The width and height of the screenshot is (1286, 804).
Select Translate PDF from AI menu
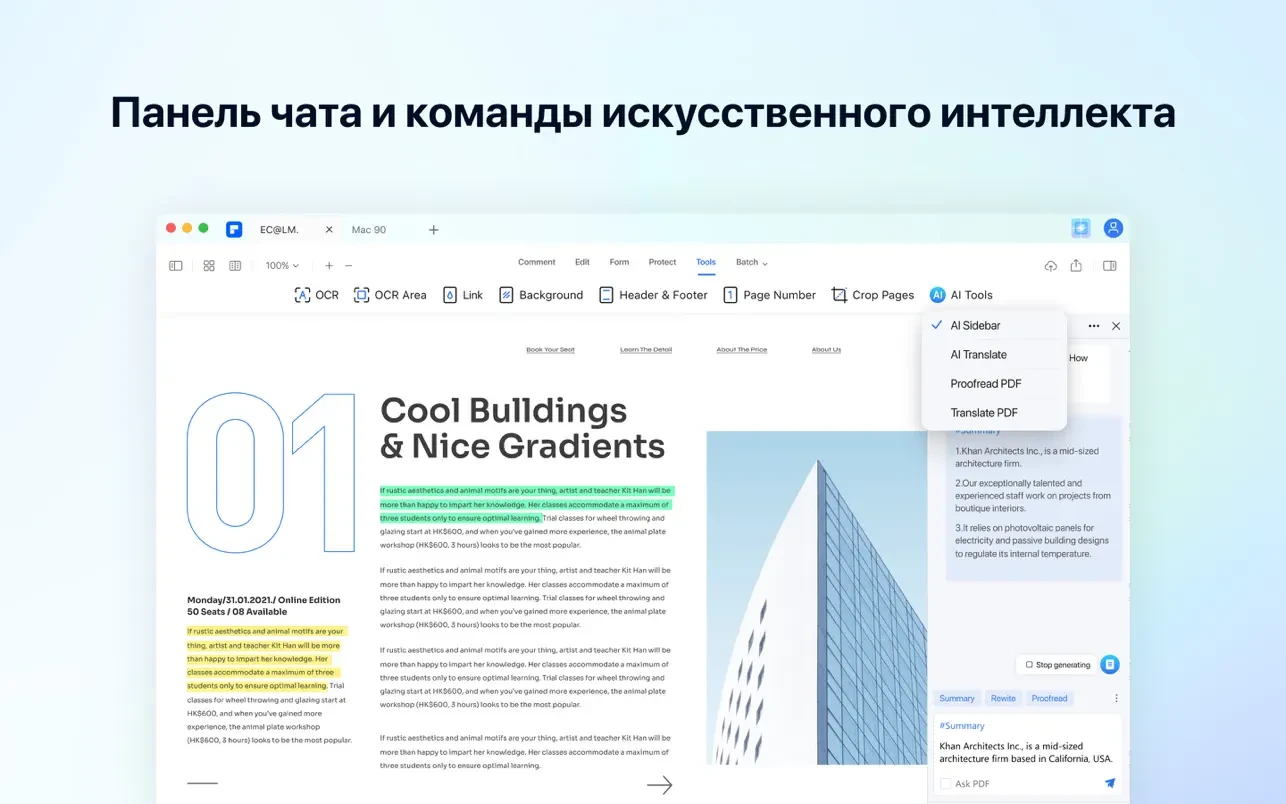(985, 412)
